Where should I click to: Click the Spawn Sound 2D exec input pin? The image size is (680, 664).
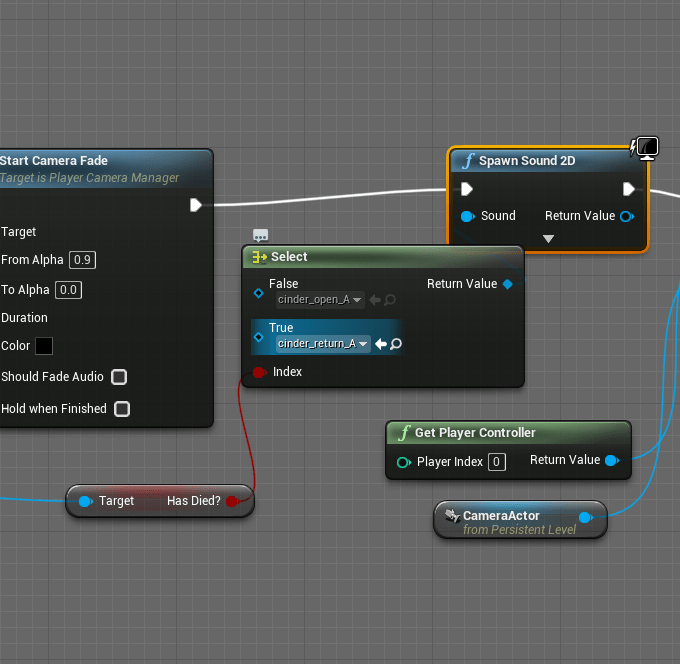[467, 189]
